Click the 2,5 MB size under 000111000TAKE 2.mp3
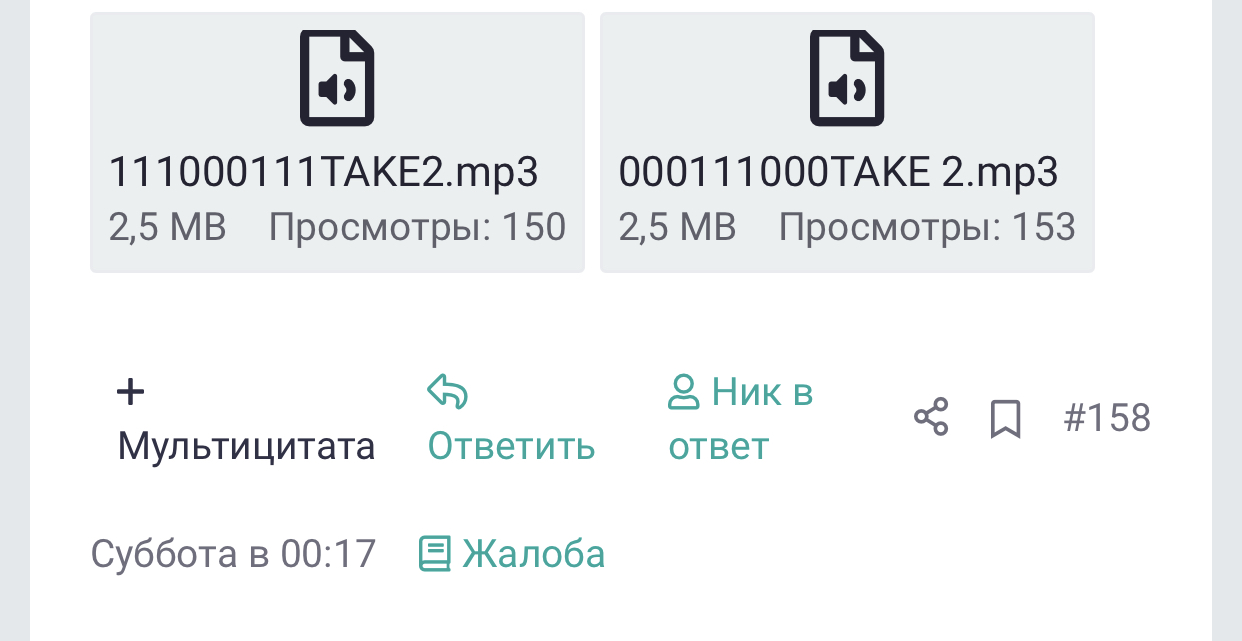1242x641 pixels. (x=677, y=228)
